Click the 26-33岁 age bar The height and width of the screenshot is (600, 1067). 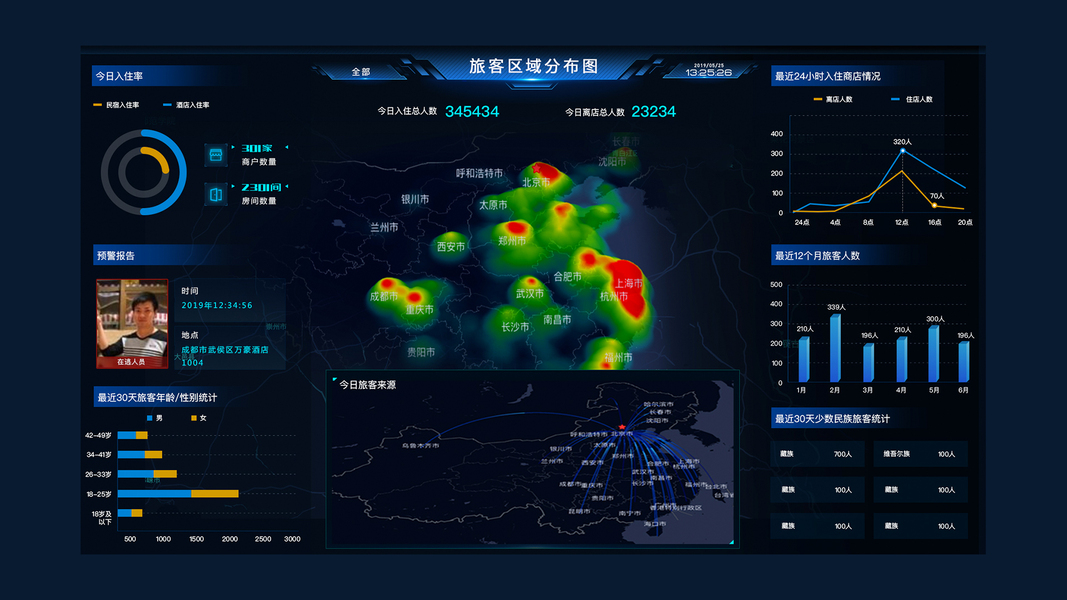click(147, 474)
